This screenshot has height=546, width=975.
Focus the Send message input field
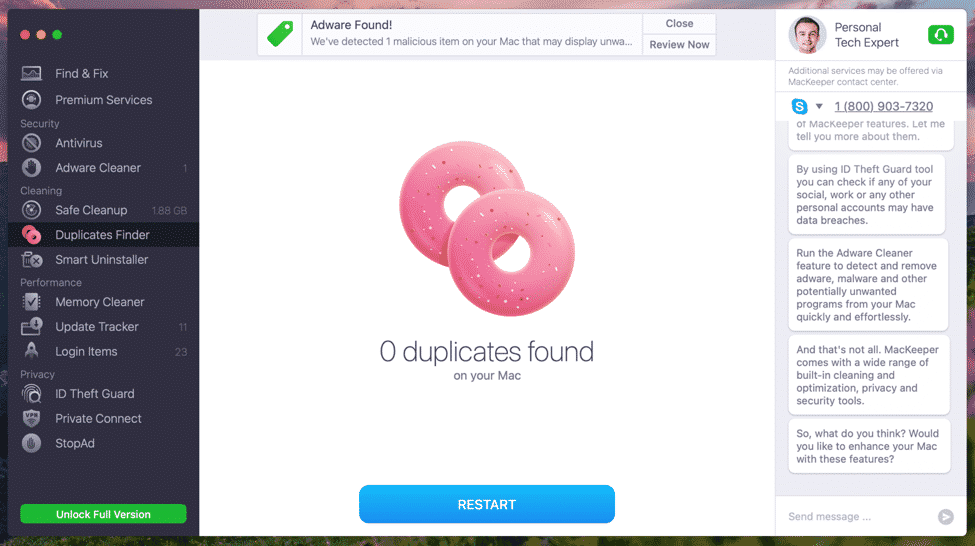coord(858,517)
